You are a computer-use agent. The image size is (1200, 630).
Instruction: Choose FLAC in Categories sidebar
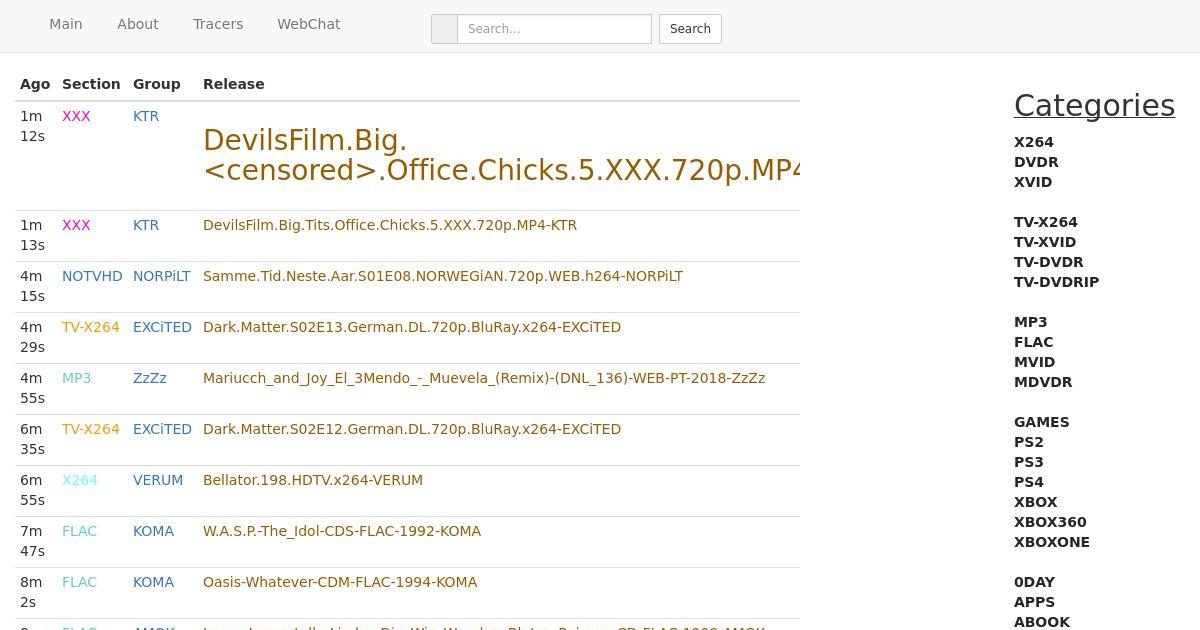pos(1034,342)
